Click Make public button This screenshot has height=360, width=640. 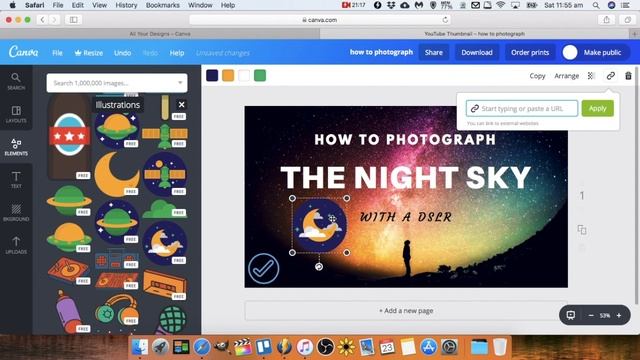pyautogui.click(x=596, y=52)
